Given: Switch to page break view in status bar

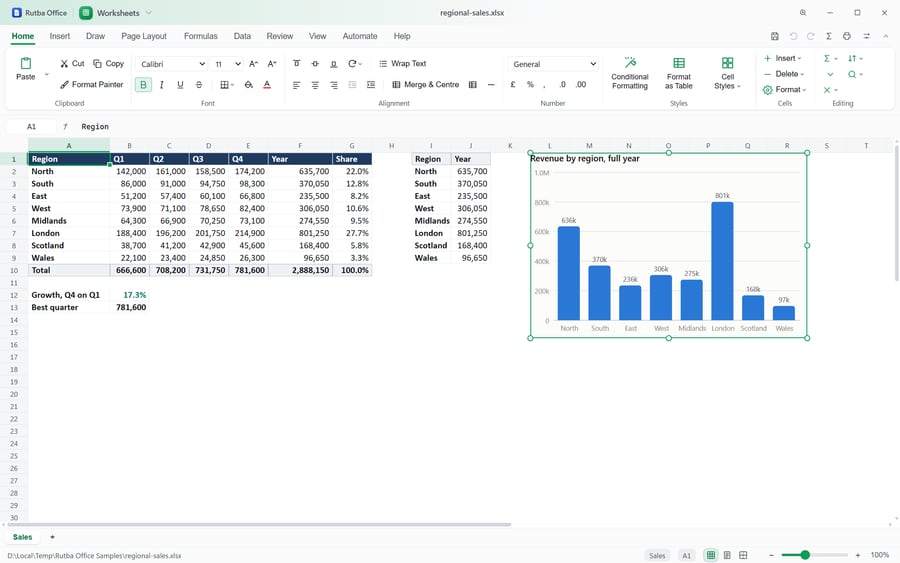Looking at the screenshot, I should click(743, 555).
